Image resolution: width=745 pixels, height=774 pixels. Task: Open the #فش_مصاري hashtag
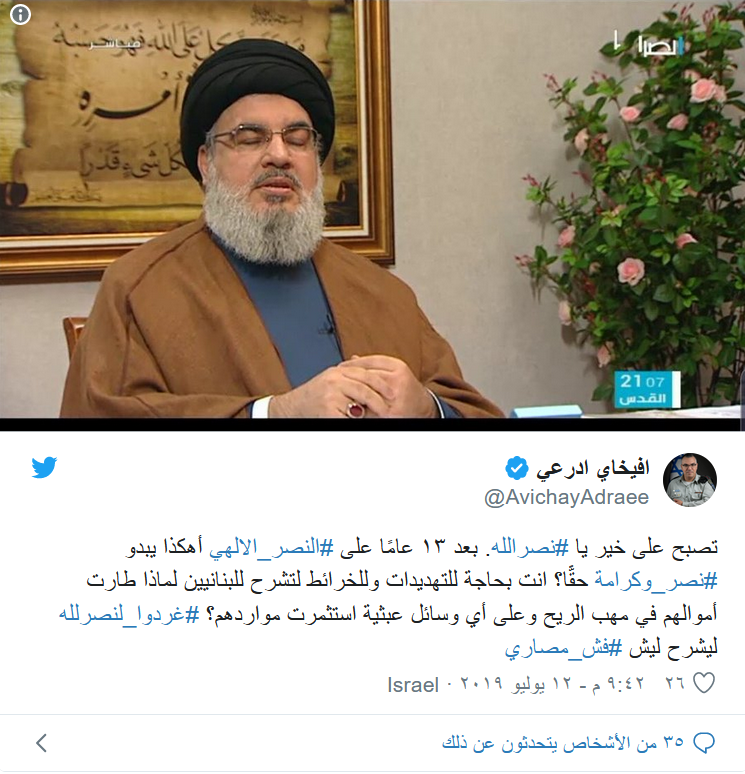click(x=563, y=649)
